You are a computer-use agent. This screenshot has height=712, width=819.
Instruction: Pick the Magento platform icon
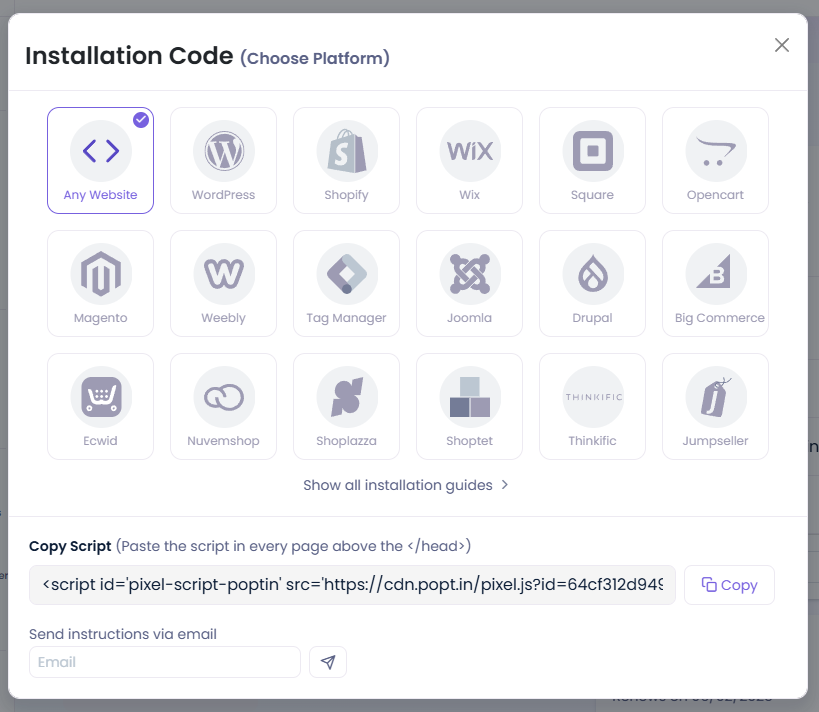click(x=101, y=274)
